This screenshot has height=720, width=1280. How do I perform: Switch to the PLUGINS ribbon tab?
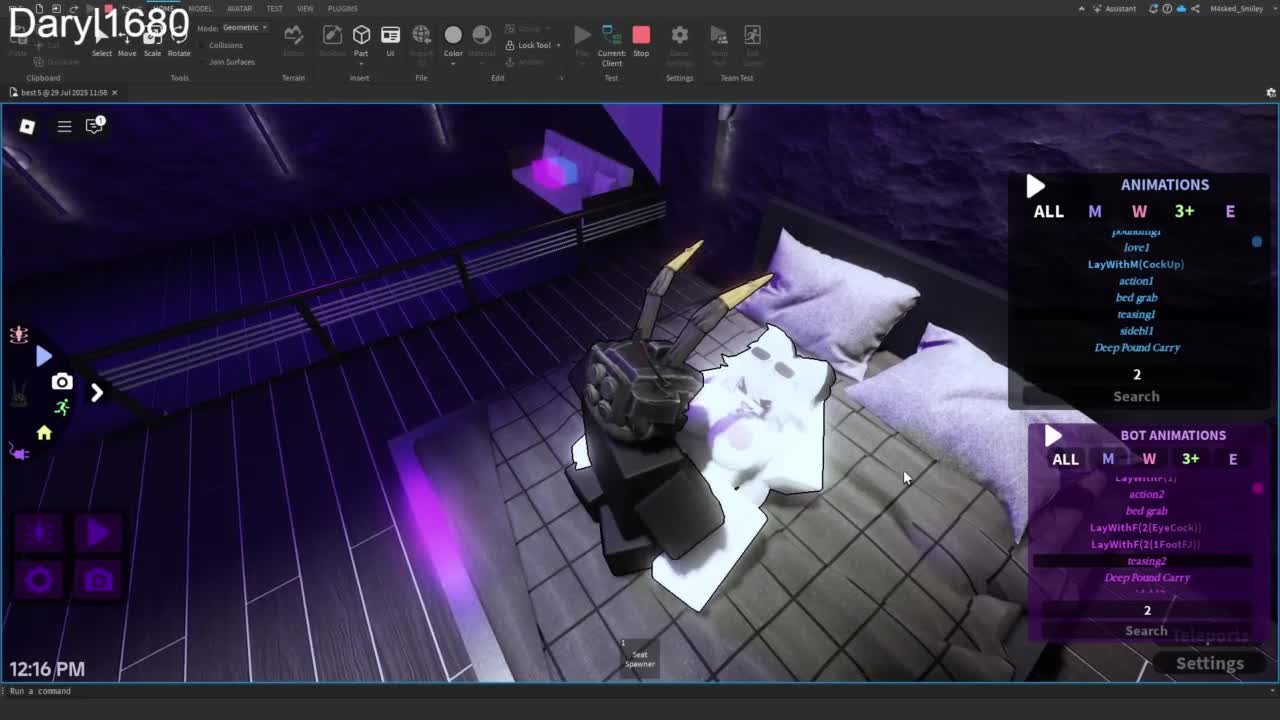click(342, 9)
